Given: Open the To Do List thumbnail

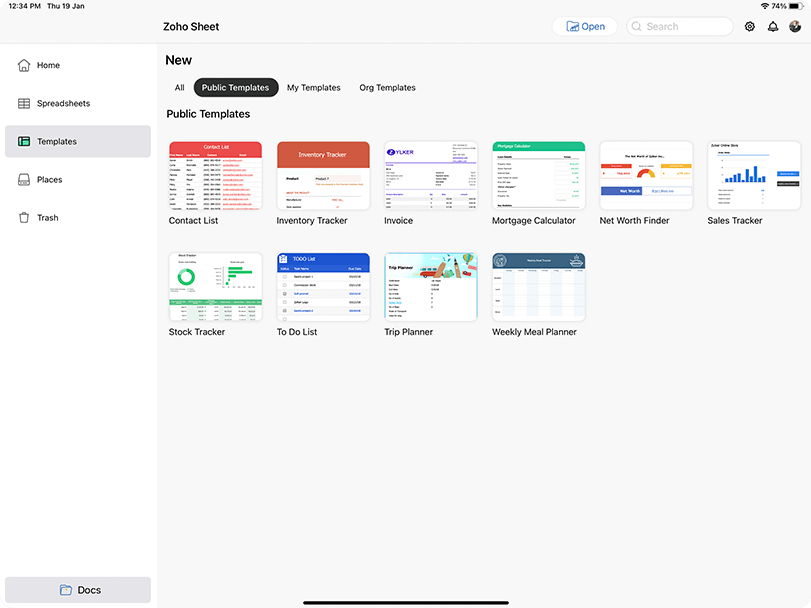Looking at the screenshot, I should pos(323,287).
